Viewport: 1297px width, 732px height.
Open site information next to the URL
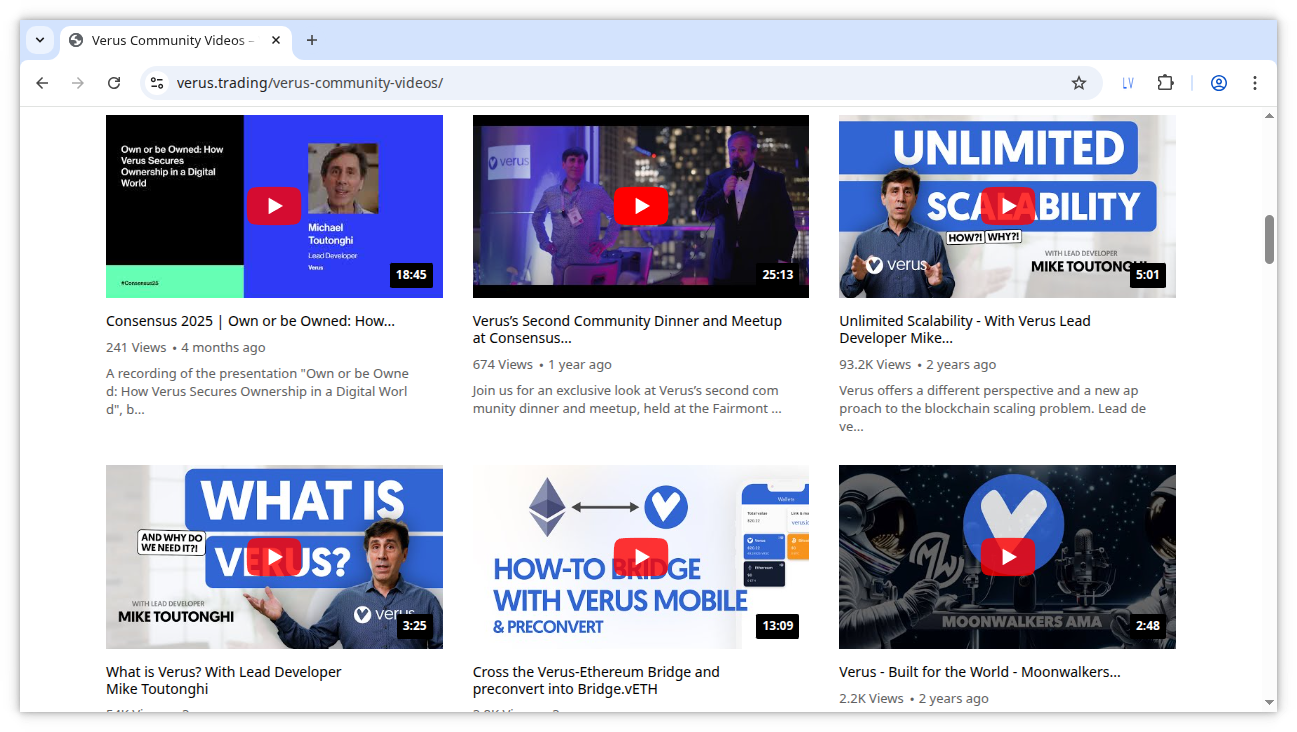157,83
